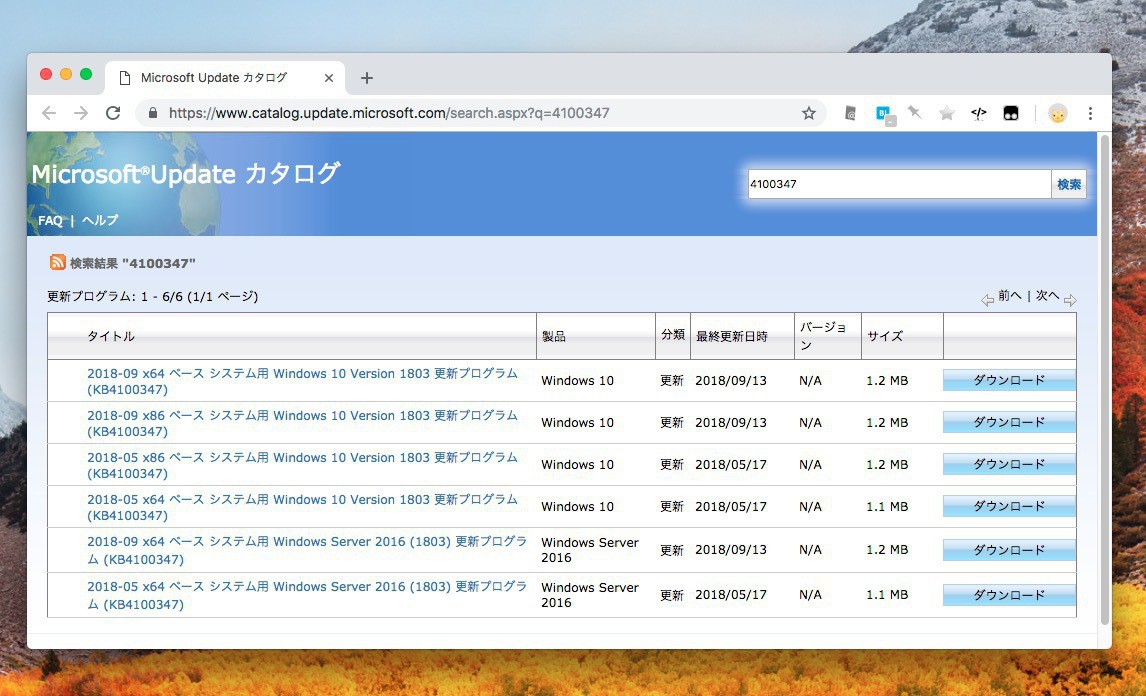The height and width of the screenshot is (696, 1146).
Task: Click the cat profile avatar
Action: click(x=1057, y=113)
